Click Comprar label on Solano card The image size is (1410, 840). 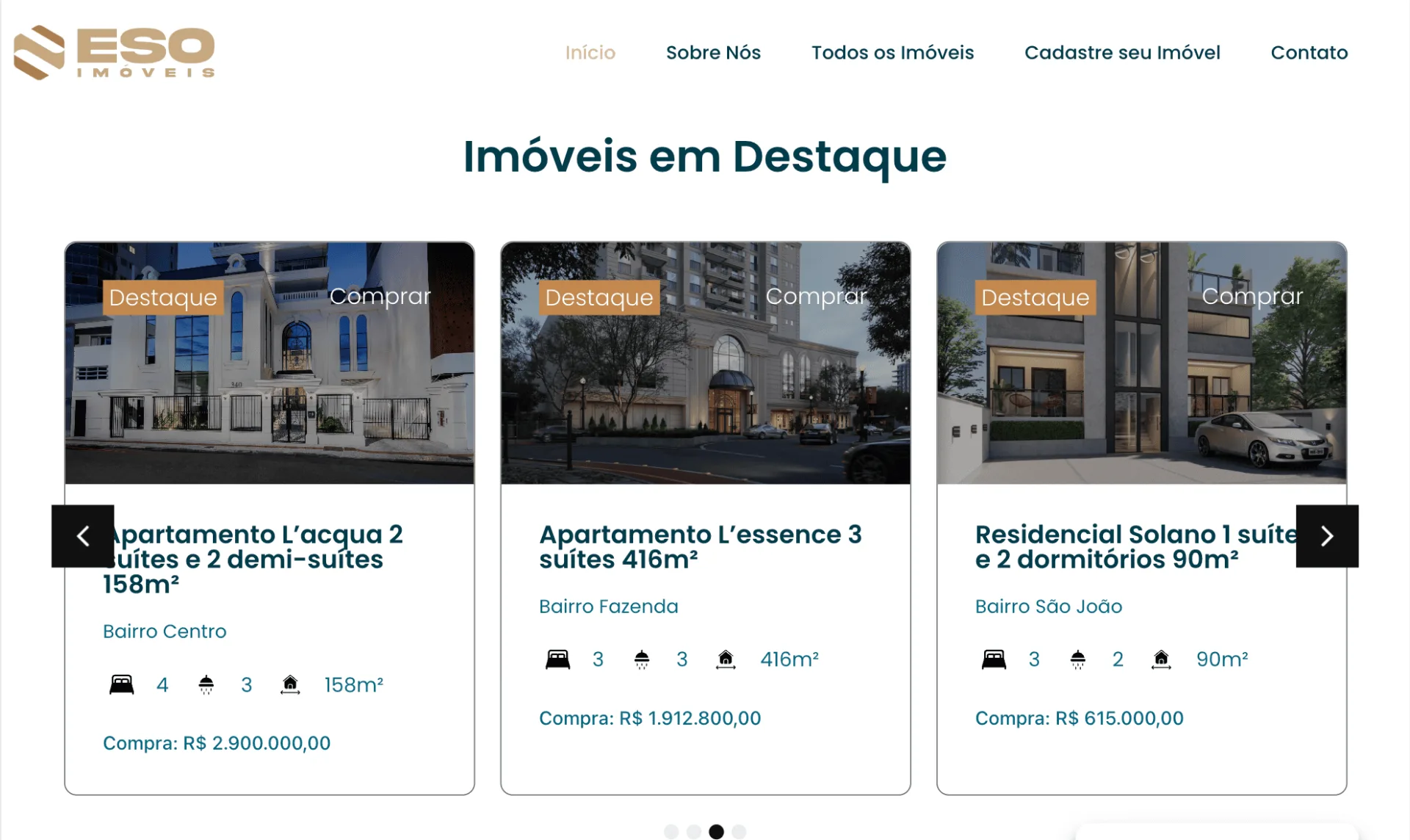(x=1252, y=296)
